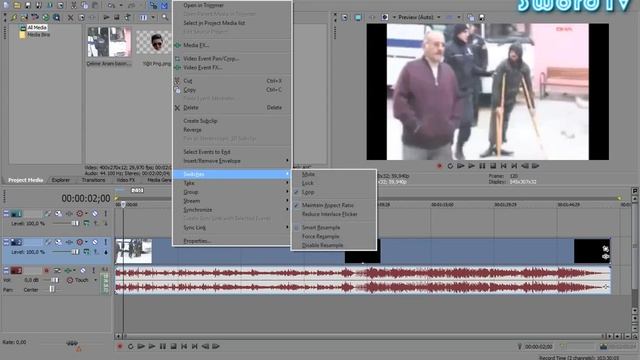Click Stop button under the video preview
640x360 pixels.
[493, 166]
